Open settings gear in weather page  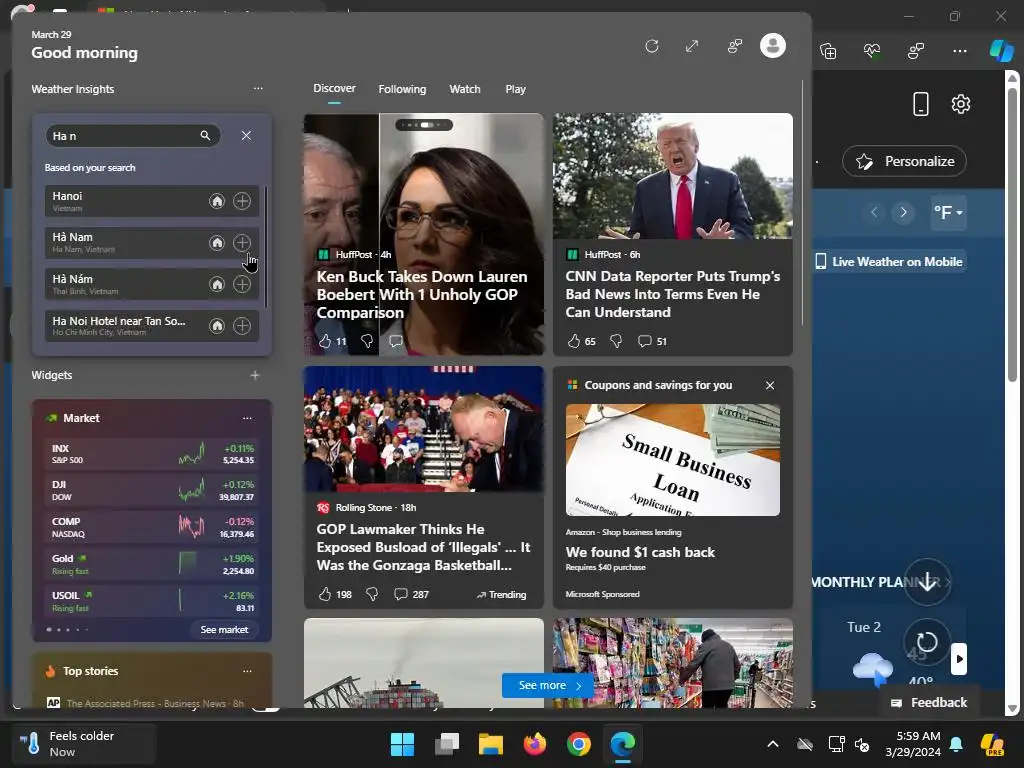(x=961, y=104)
